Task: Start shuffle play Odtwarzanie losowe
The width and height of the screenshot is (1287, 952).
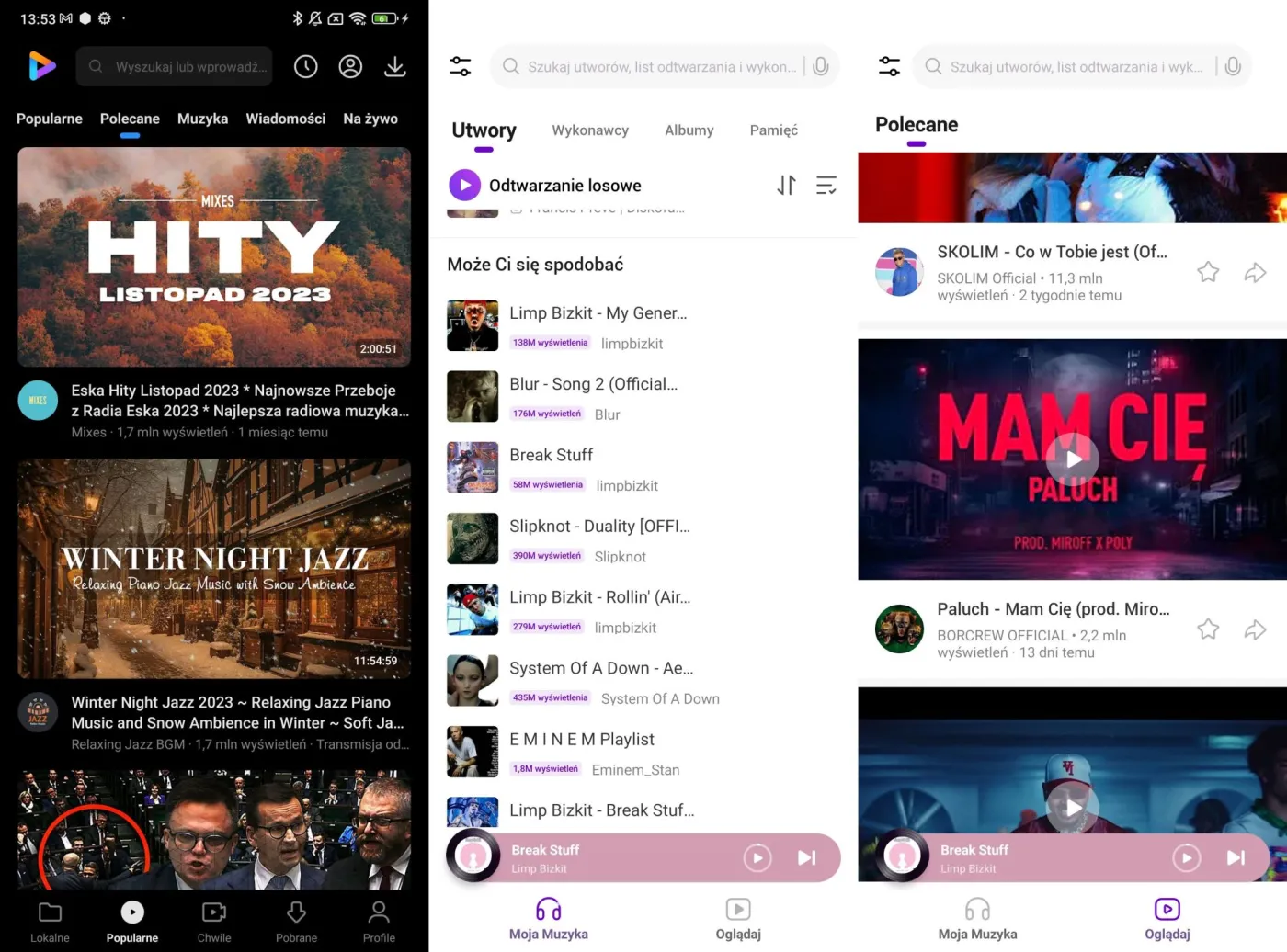Action: pos(465,186)
